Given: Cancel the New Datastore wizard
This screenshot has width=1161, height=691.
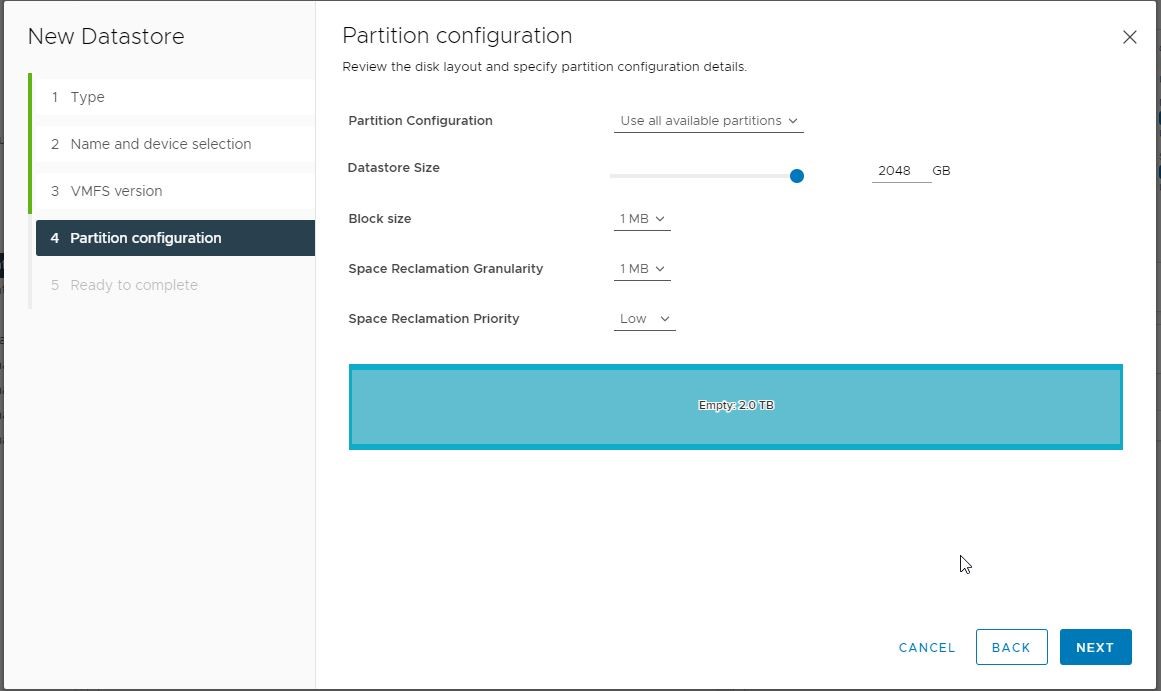Looking at the screenshot, I should (926, 647).
